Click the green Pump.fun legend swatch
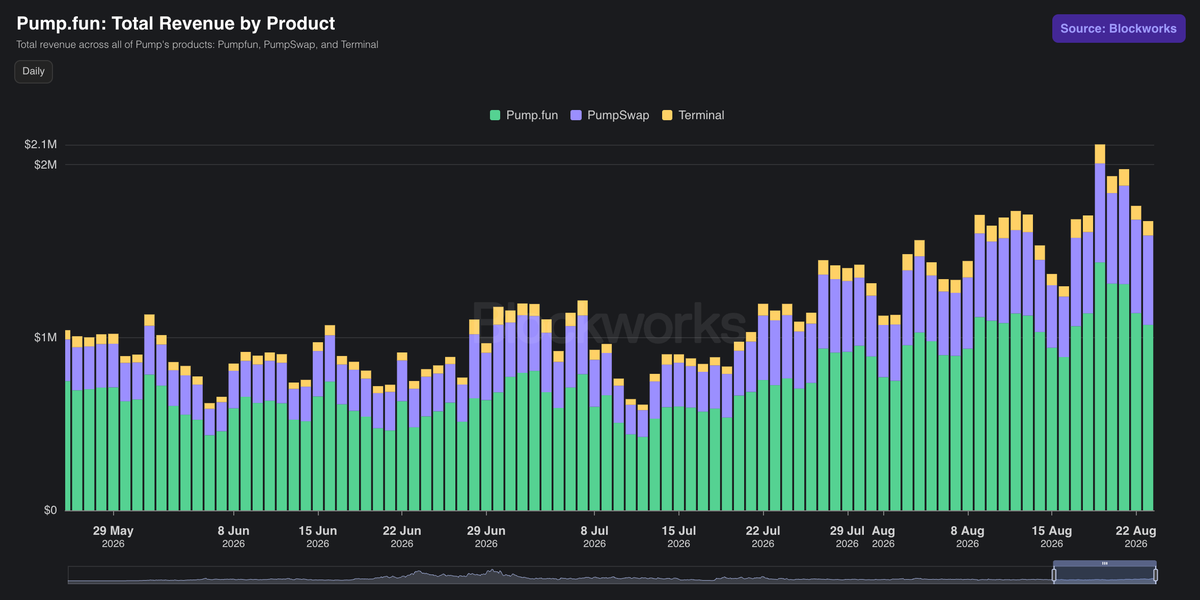The image size is (1200, 600). coord(495,115)
